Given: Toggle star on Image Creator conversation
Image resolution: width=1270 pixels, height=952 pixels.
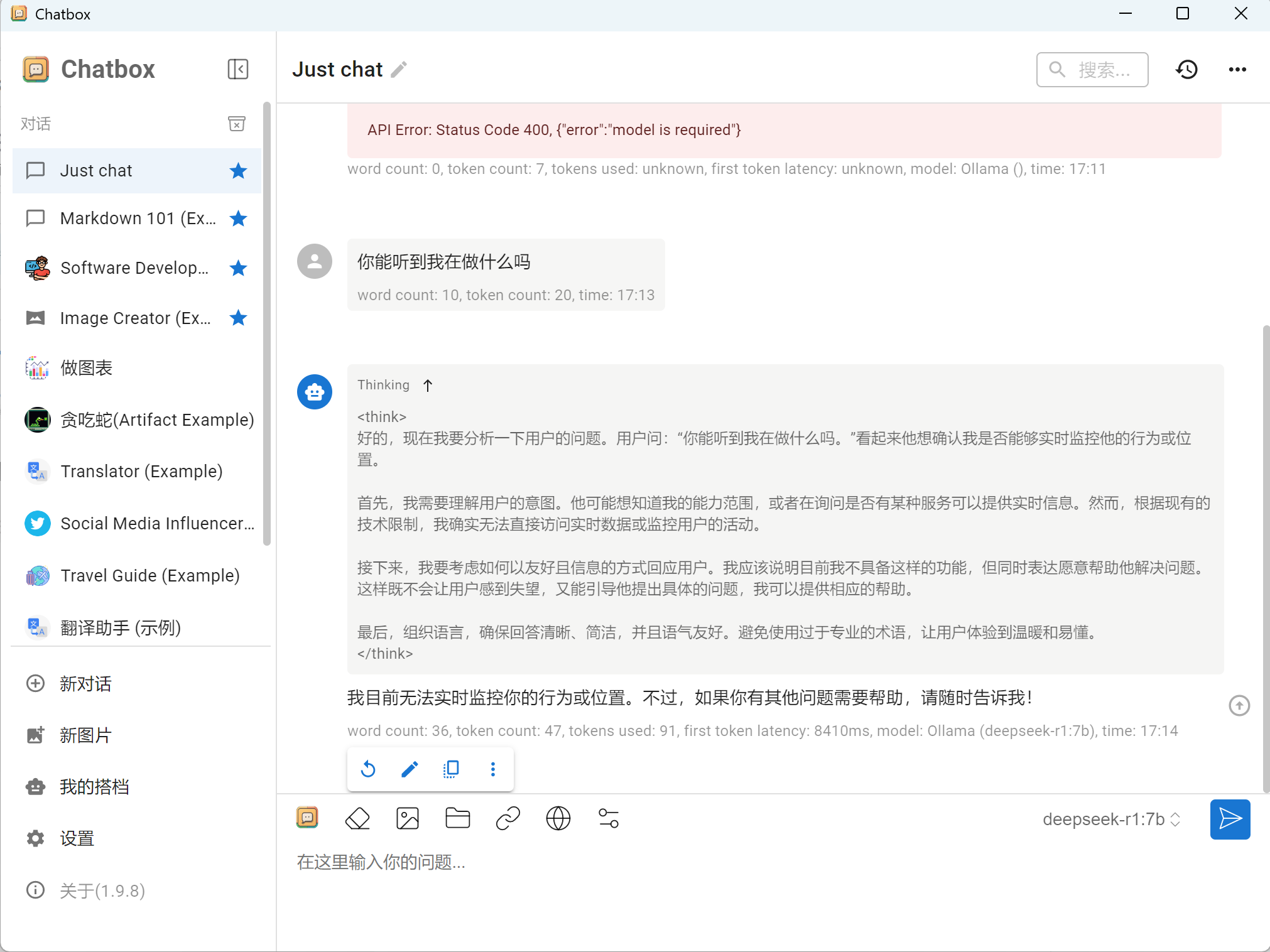Looking at the screenshot, I should (238, 318).
